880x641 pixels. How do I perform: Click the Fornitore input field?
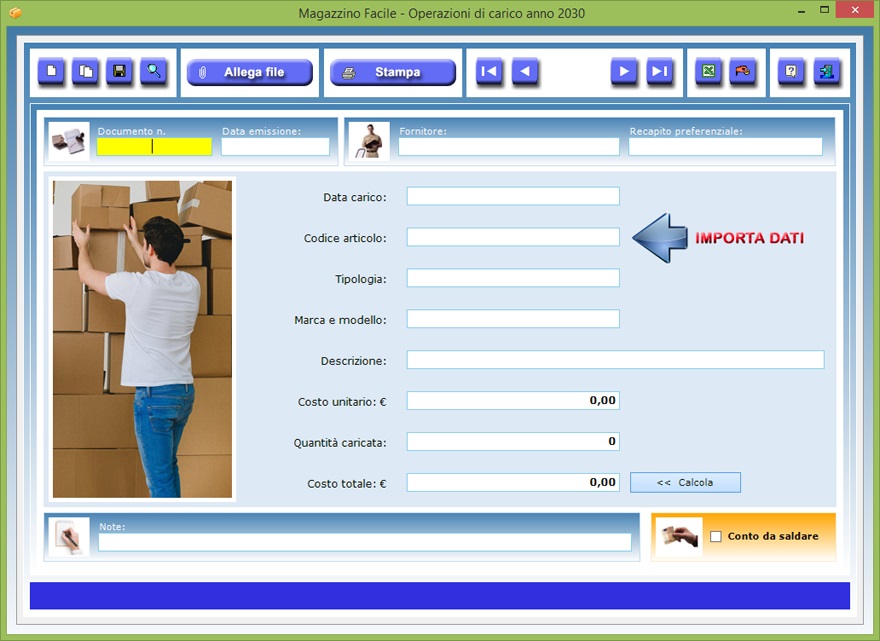coord(509,146)
